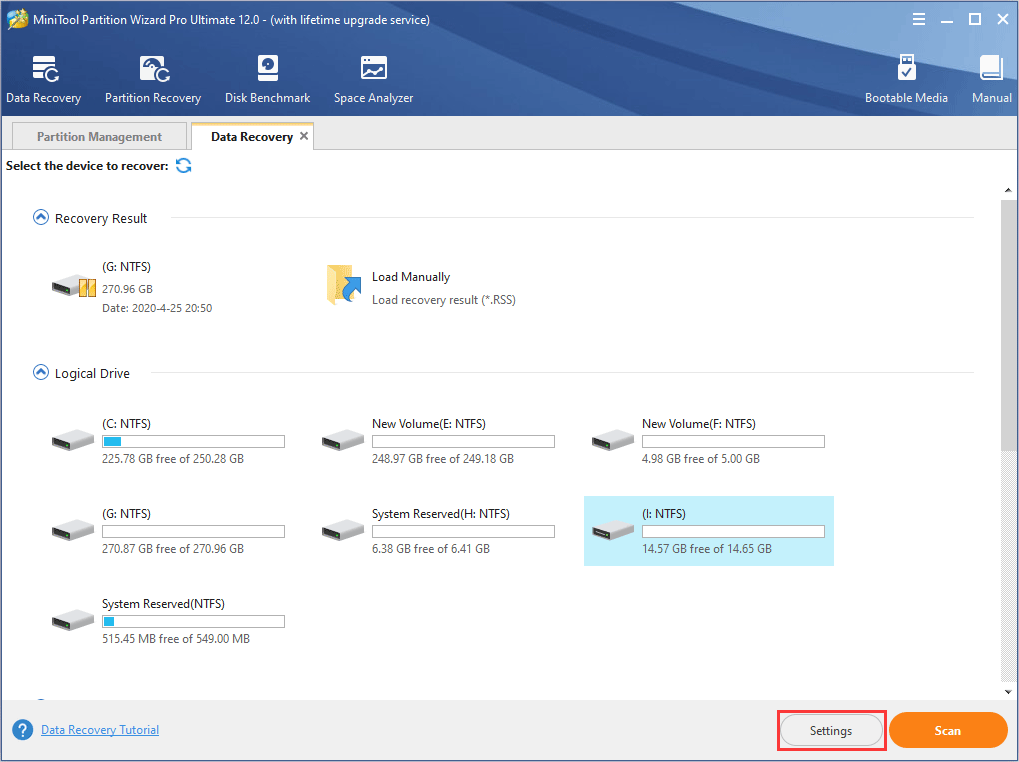Refresh the device list
The width and height of the screenshot is (1019, 762).
184,166
